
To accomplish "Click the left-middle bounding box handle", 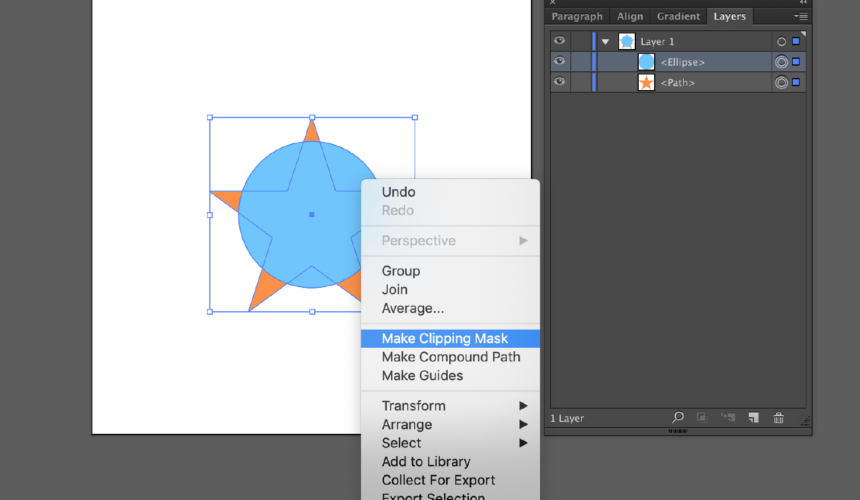I will 210,215.
